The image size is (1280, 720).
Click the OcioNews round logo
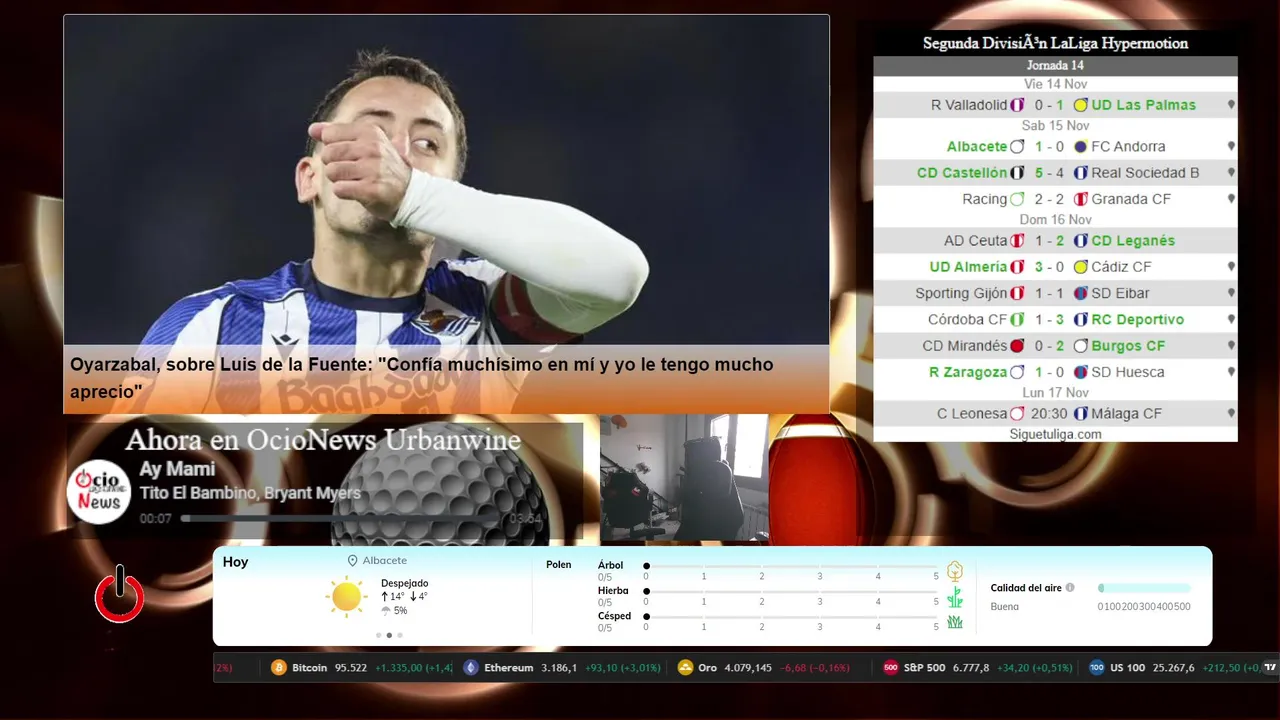(x=99, y=491)
